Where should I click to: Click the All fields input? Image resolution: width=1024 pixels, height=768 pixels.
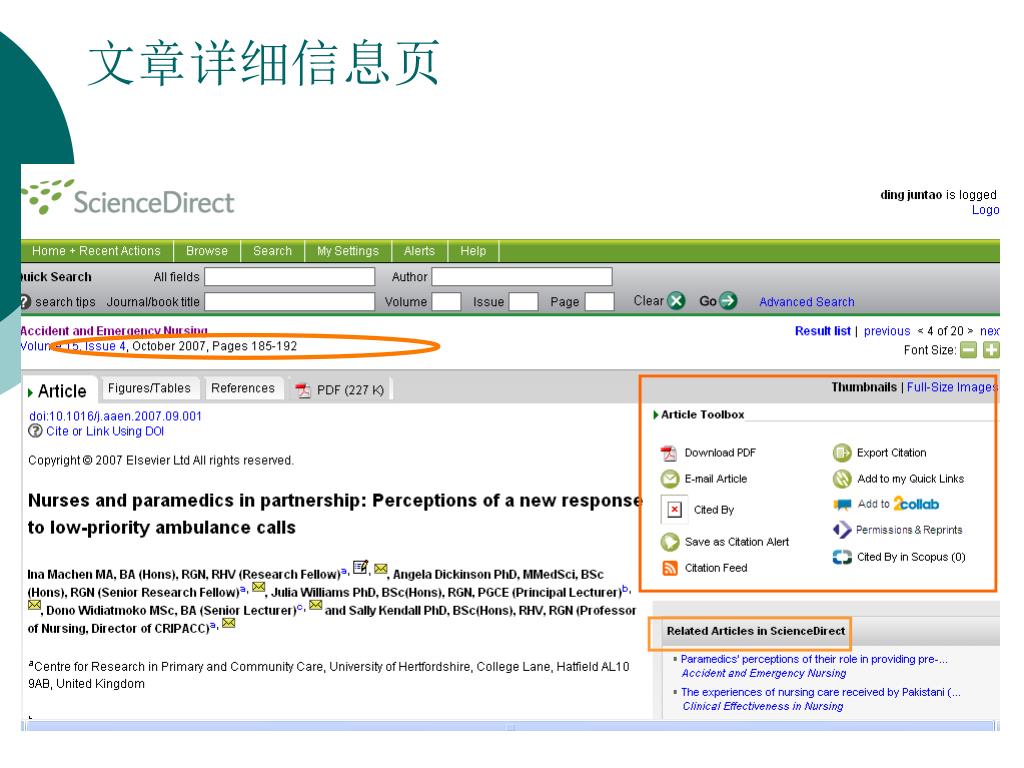coord(290,277)
